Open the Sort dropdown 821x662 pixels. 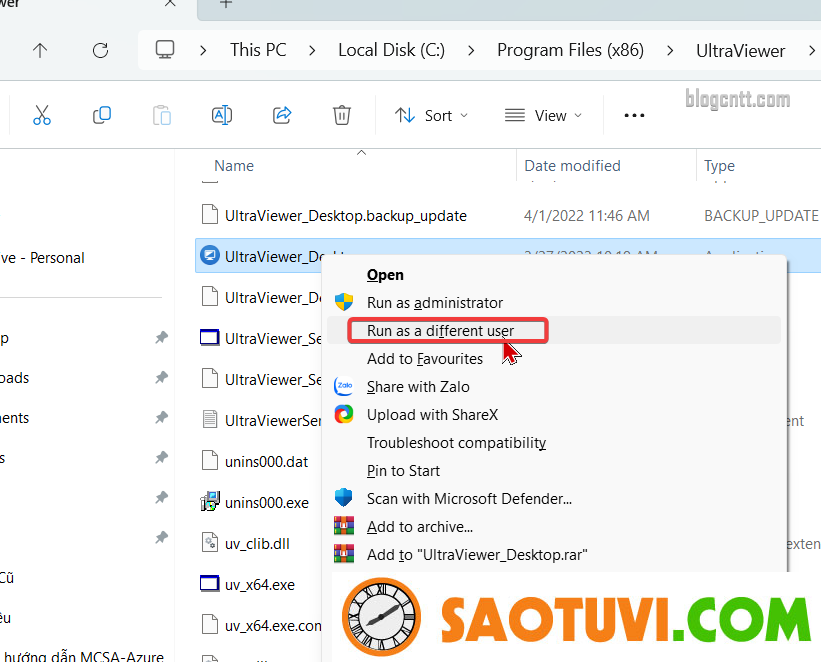click(x=431, y=115)
